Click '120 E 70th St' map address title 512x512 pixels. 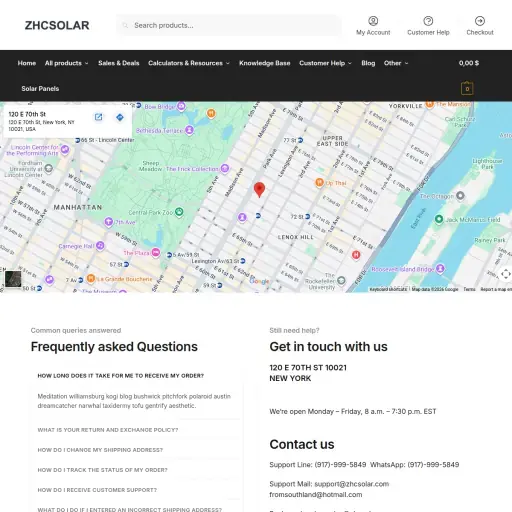click(27, 114)
